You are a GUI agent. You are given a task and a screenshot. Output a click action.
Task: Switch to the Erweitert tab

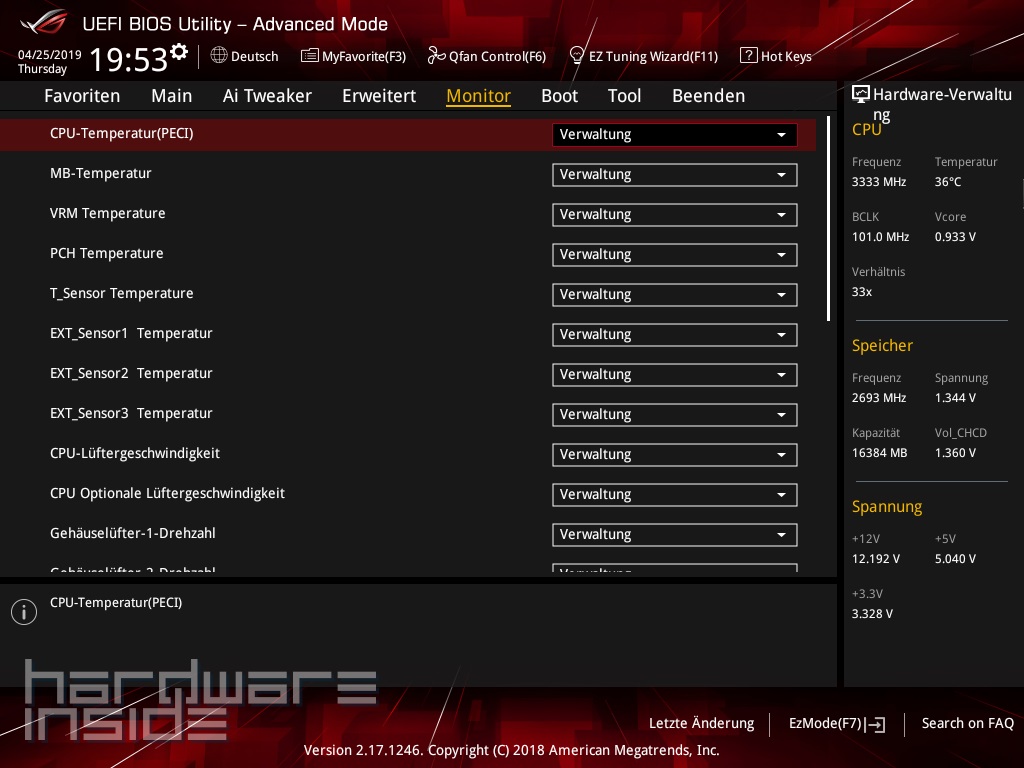point(379,96)
